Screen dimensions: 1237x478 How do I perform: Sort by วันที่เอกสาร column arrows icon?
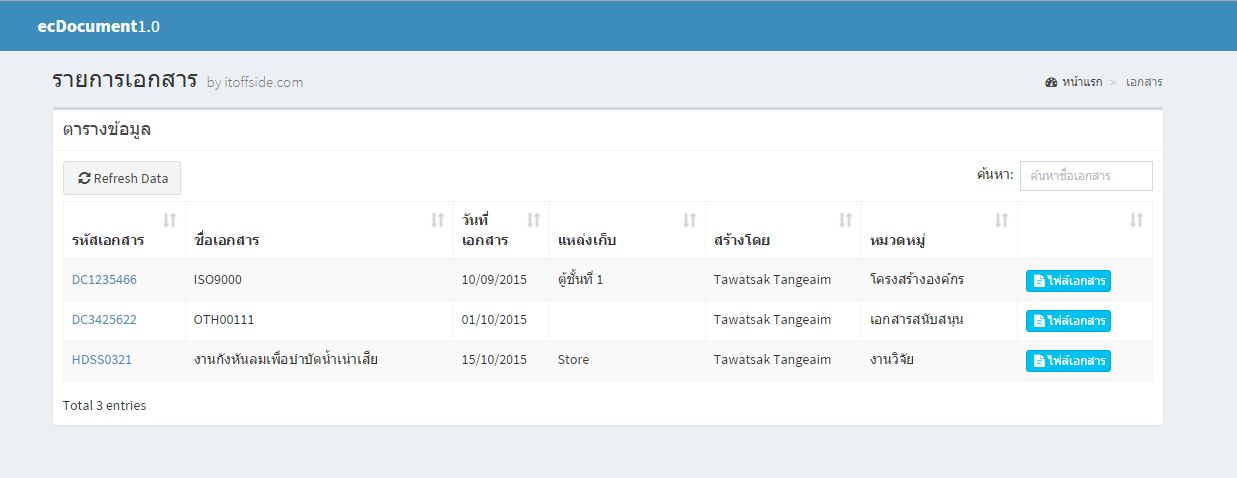click(533, 220)
